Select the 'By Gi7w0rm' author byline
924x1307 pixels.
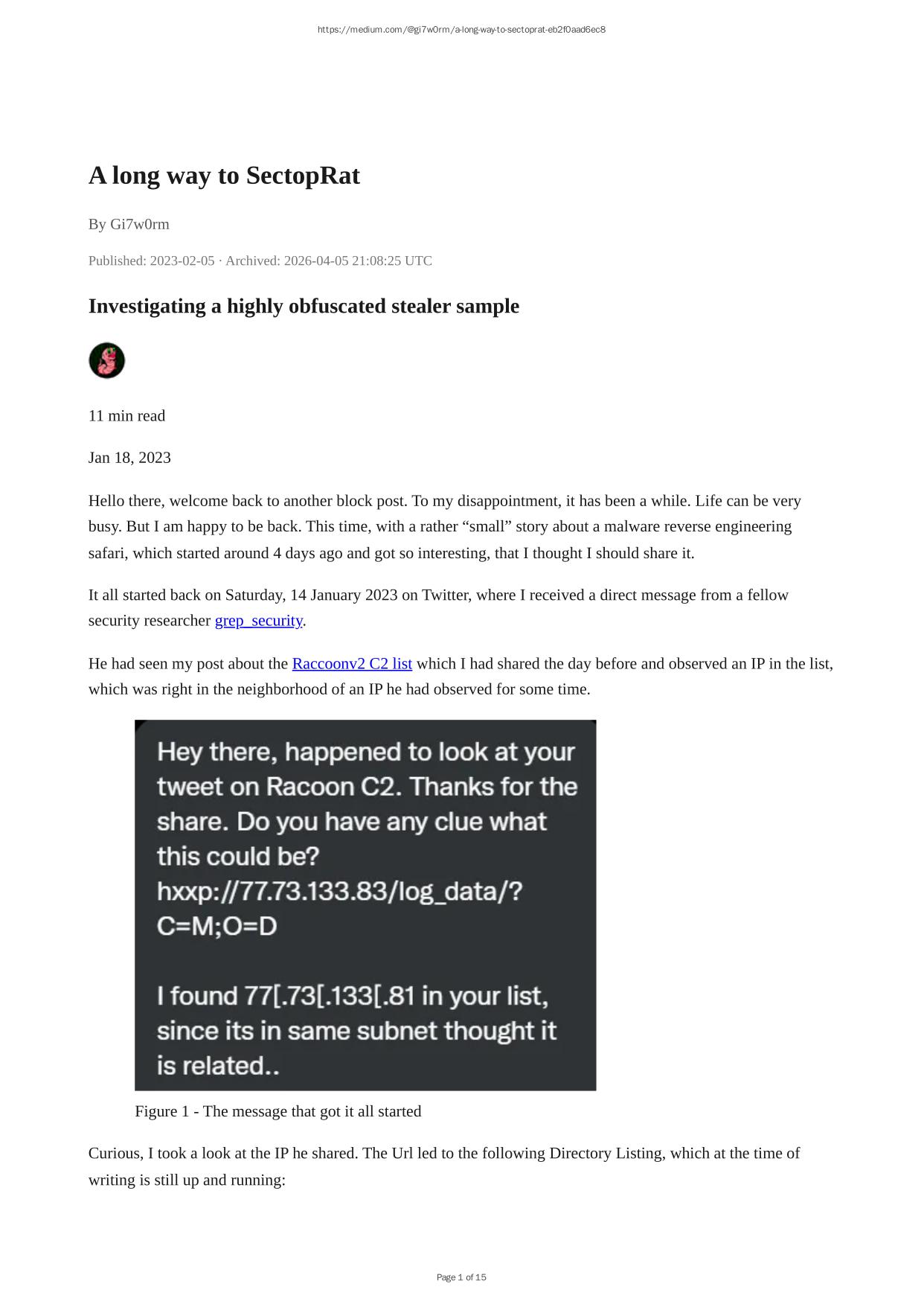[x=129, y=224]
